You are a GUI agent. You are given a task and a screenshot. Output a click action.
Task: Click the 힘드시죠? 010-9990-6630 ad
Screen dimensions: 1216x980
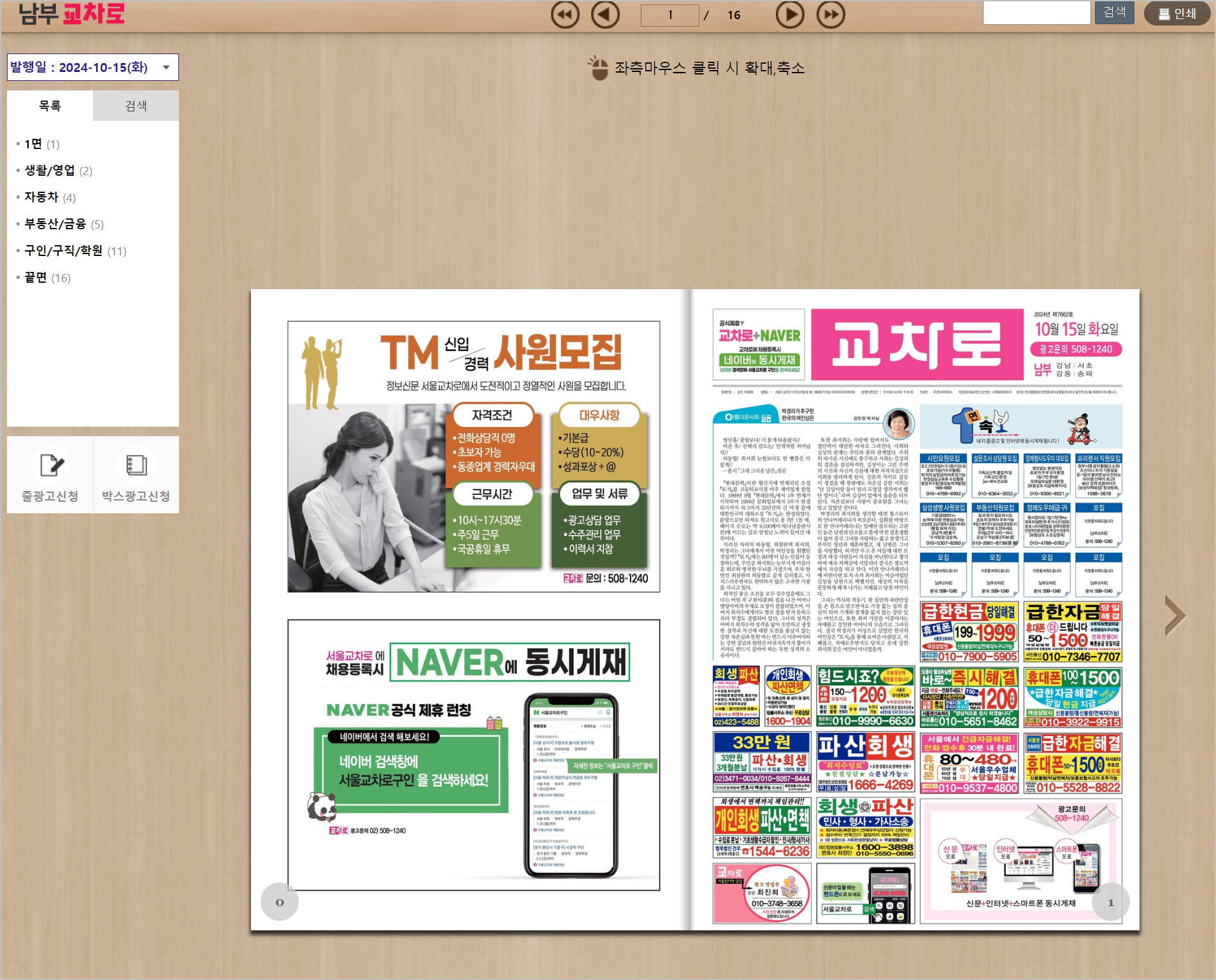click(x=866, y=697)
